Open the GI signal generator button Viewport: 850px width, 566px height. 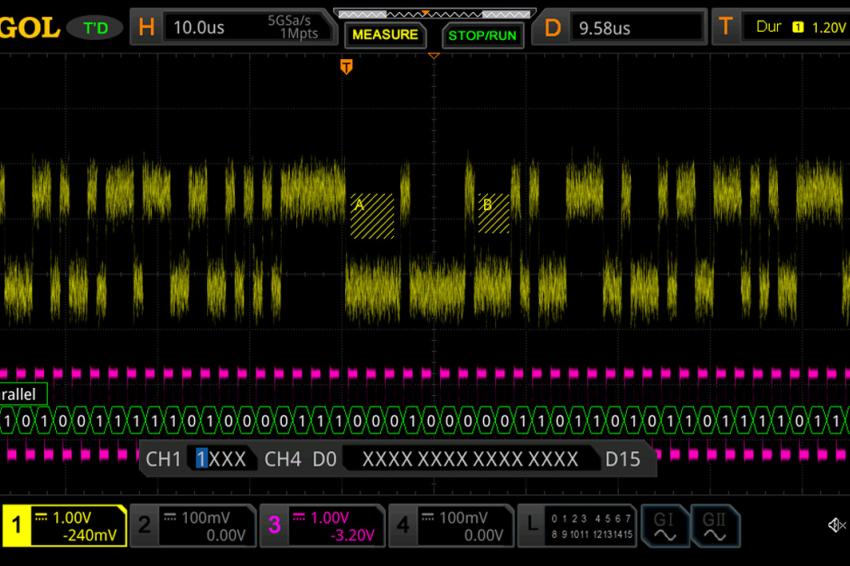pyautogui.click(x=664, y=526)
